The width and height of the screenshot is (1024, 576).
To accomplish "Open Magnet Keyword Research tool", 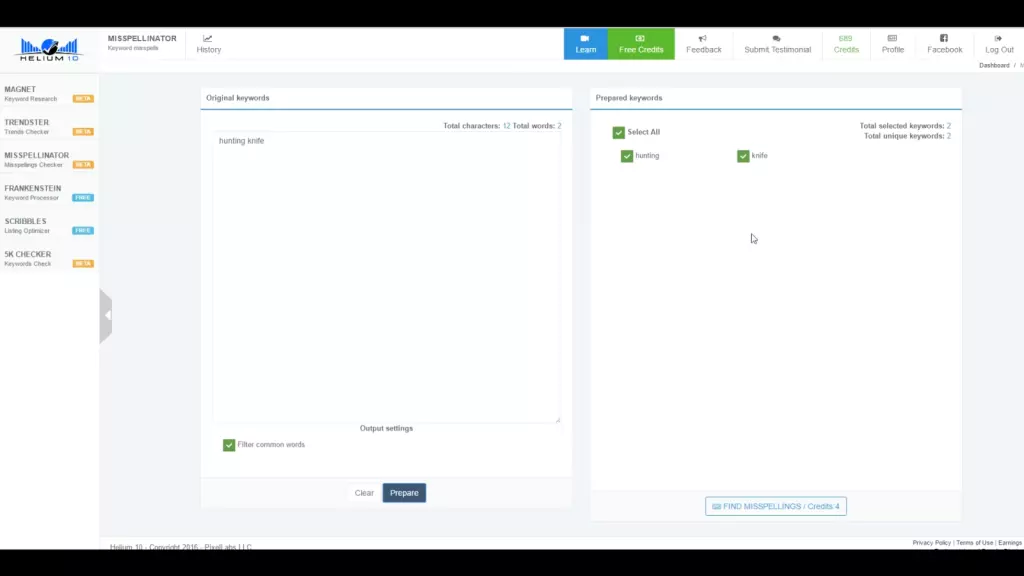I will 49,93.
